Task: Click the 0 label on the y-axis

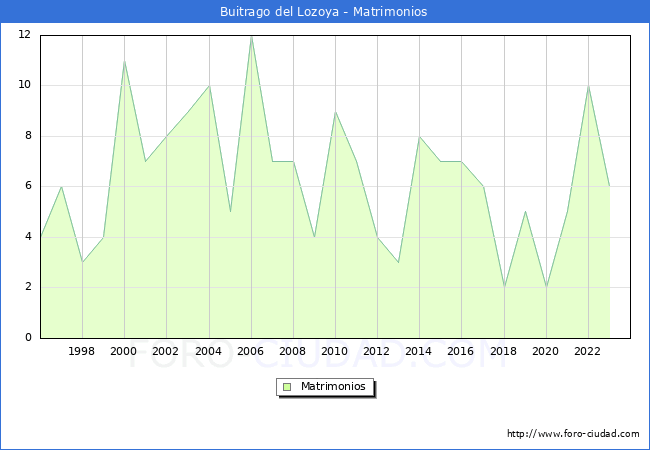Action: point(28,338)
